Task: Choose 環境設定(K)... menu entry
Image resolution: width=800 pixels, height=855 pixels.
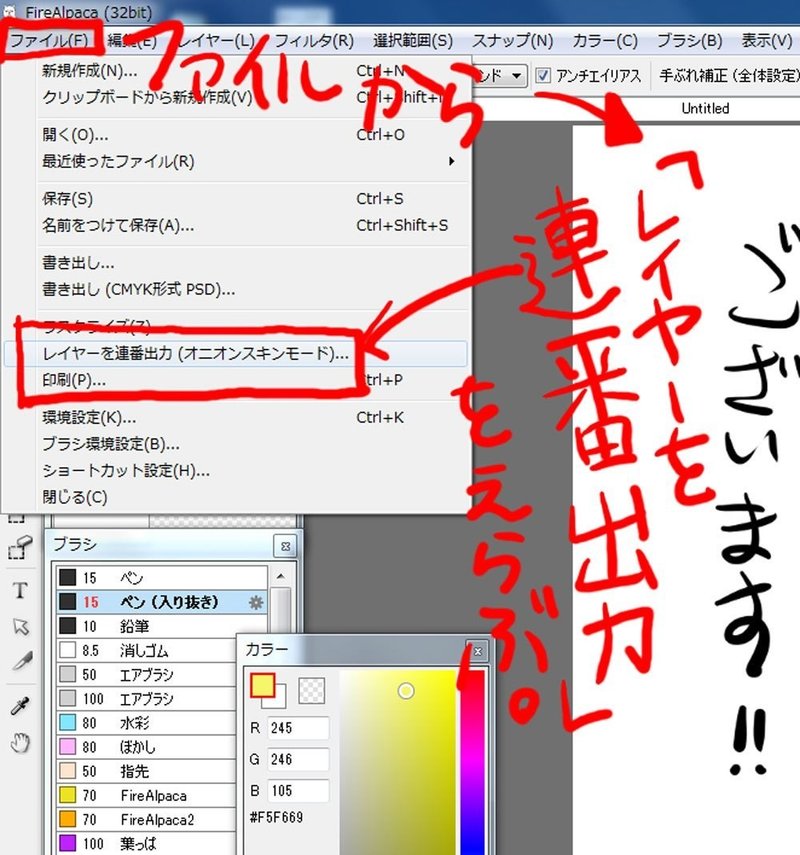Action: coord(237,418)
